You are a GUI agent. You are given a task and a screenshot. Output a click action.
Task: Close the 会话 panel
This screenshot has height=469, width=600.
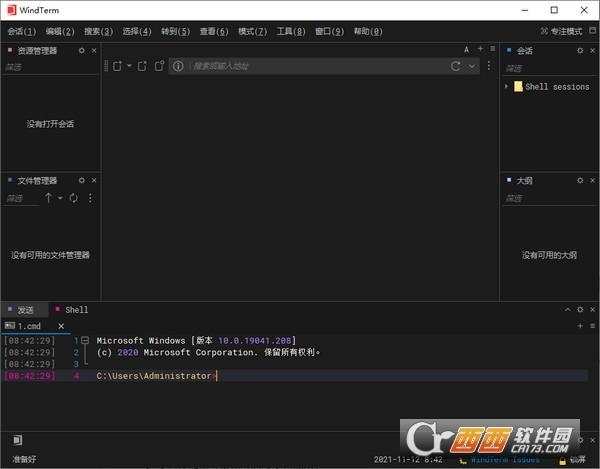coord(593,50)
